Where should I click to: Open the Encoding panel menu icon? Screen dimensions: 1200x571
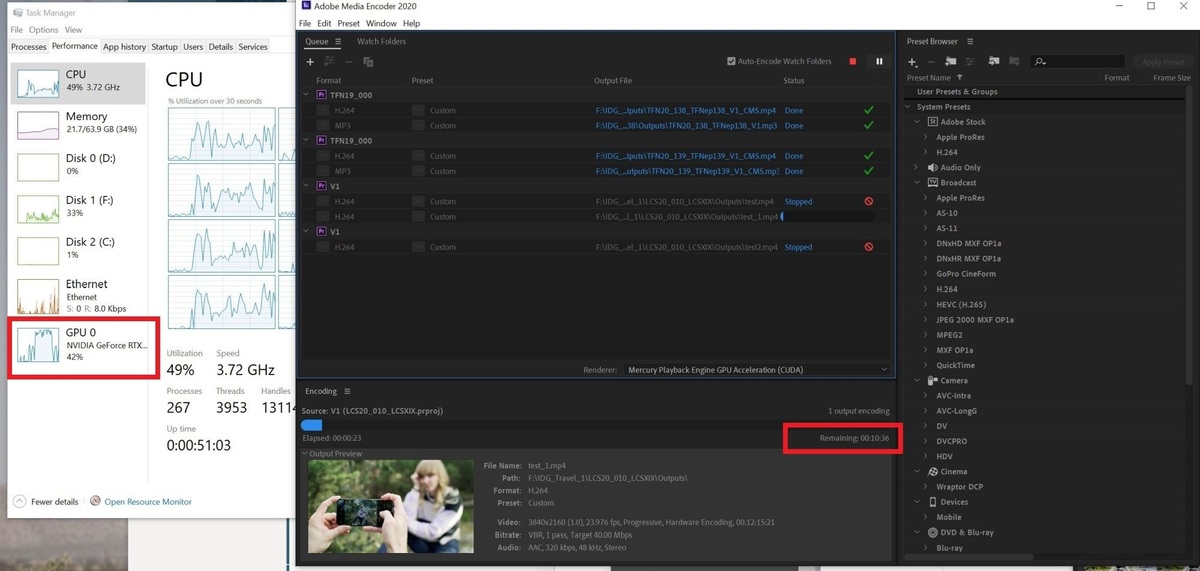(x=347, y=391)
